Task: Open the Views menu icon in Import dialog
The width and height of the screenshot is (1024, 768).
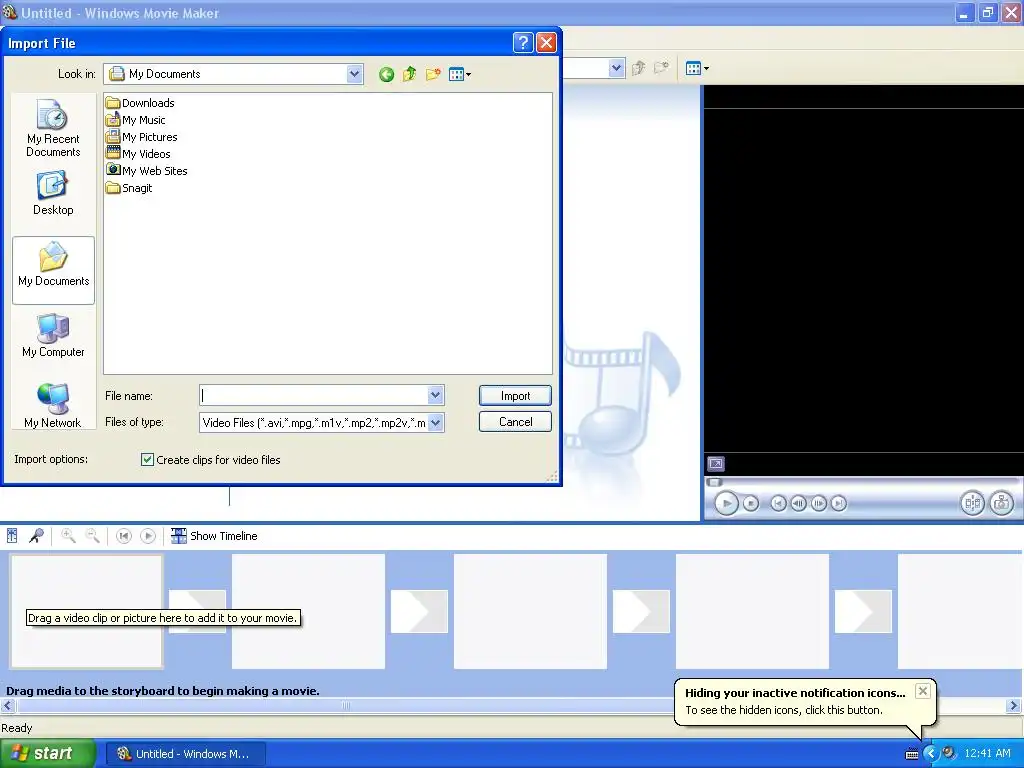Action: [x=460, y=74]
